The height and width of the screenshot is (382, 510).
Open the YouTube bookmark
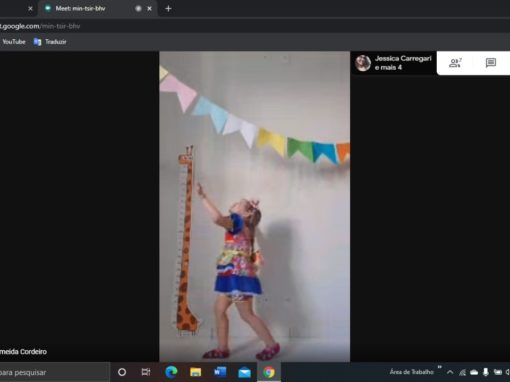(13, 42)
